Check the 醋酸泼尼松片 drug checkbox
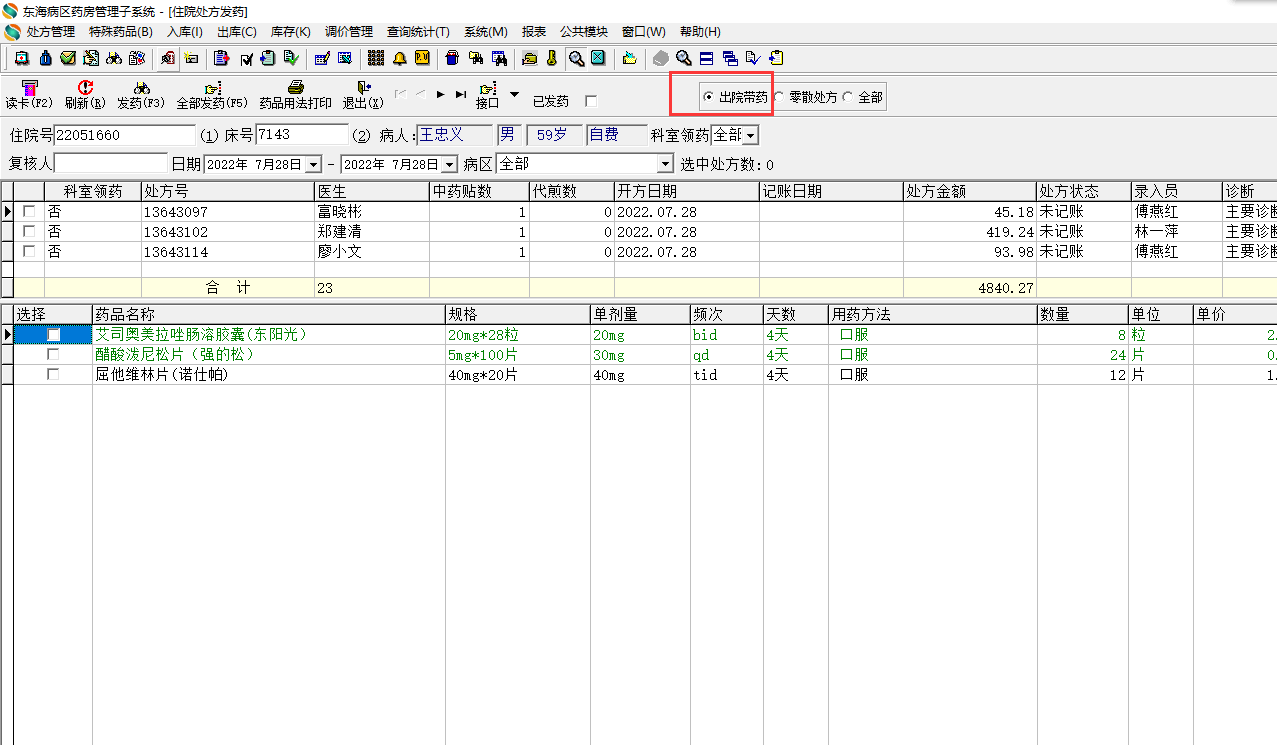 53,354
